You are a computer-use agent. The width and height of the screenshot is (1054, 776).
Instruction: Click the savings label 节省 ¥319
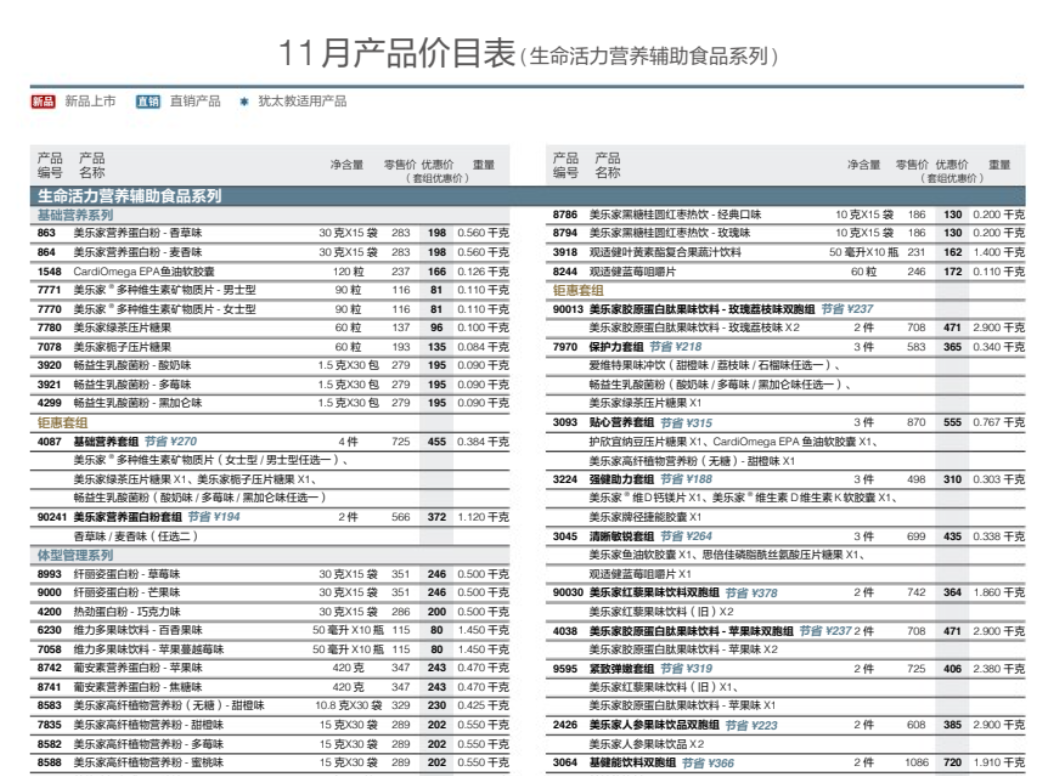[x=686, y=669]
